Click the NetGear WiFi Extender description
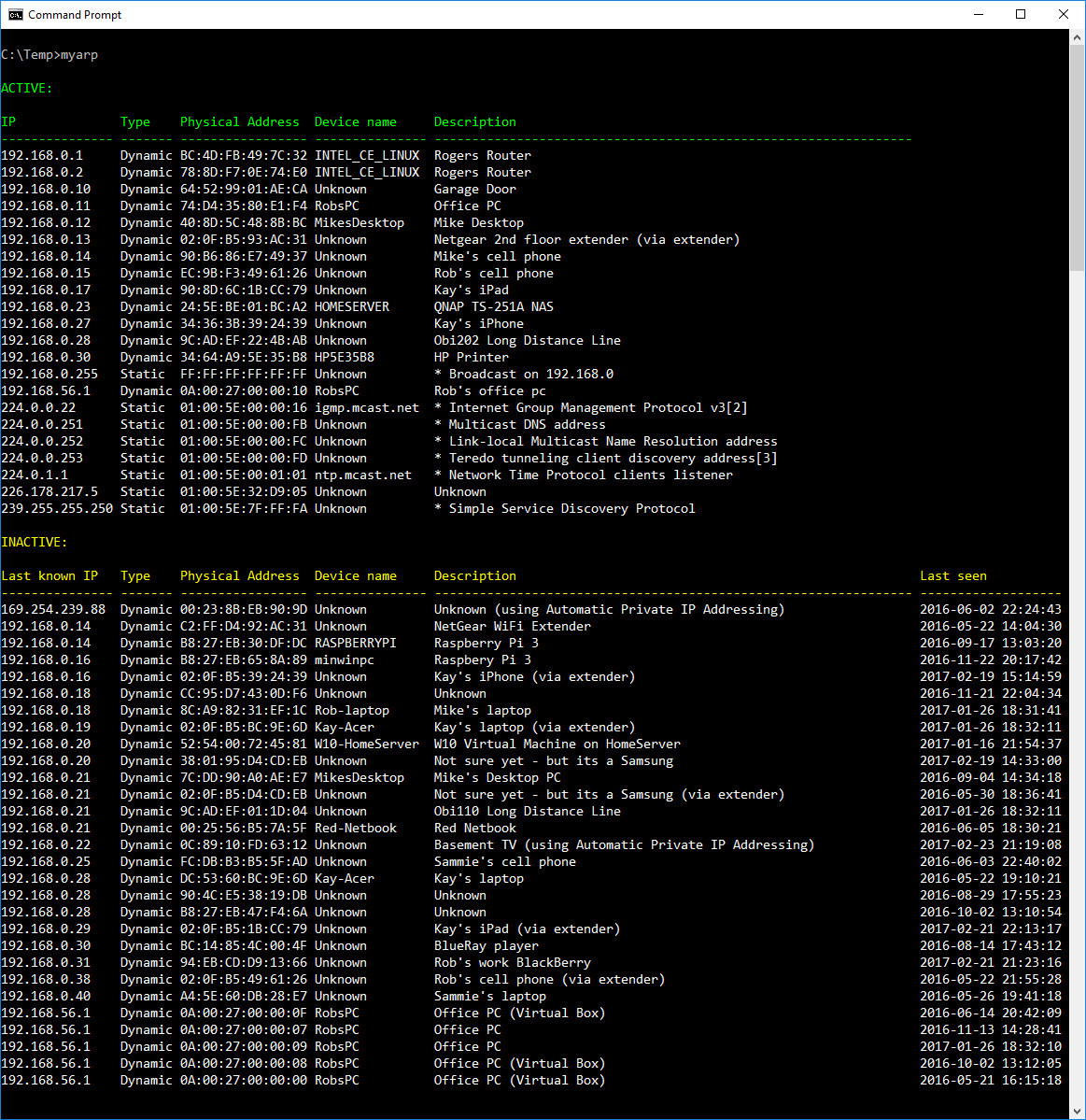Viewport: 1086px width, 1120px height. (513, 627)
